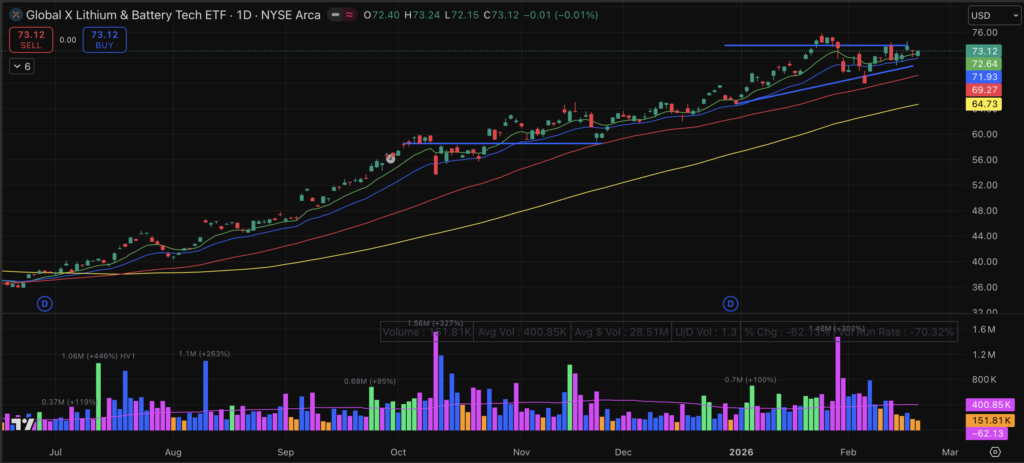The width and height of the screenshot is (1024, 463).
Task: Expand the collapsed indicators legend showing 6
Action: point(22,66)
